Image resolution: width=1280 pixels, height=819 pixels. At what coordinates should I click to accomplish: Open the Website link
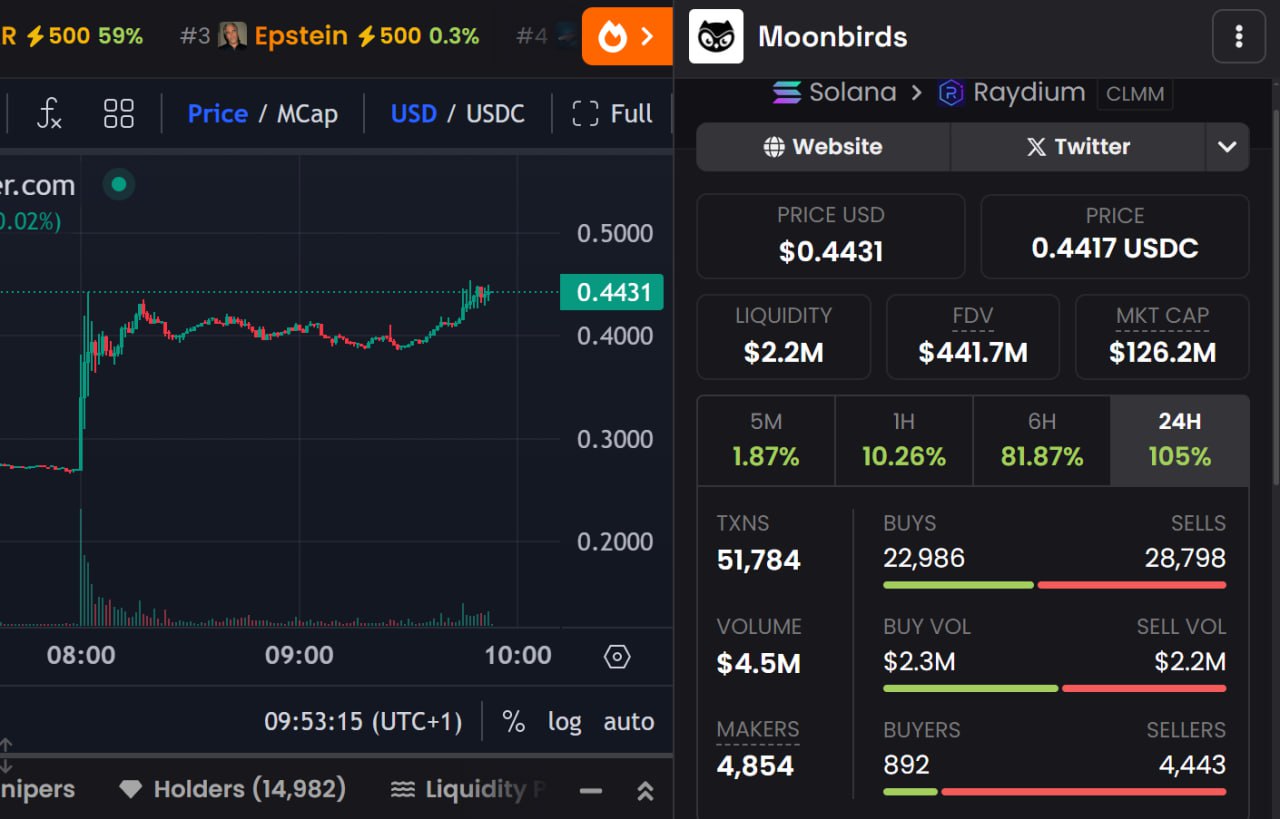point(822,147)
